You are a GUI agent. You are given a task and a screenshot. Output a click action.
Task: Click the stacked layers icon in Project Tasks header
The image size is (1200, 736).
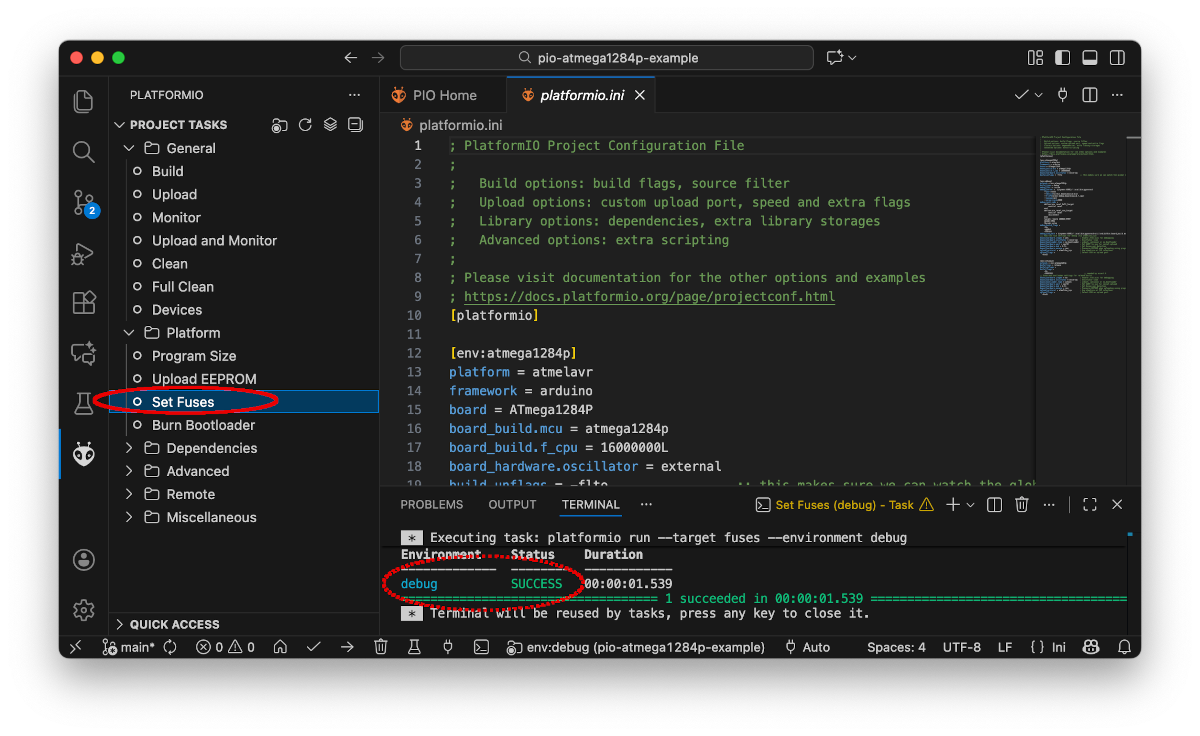(x=330, y=125)
